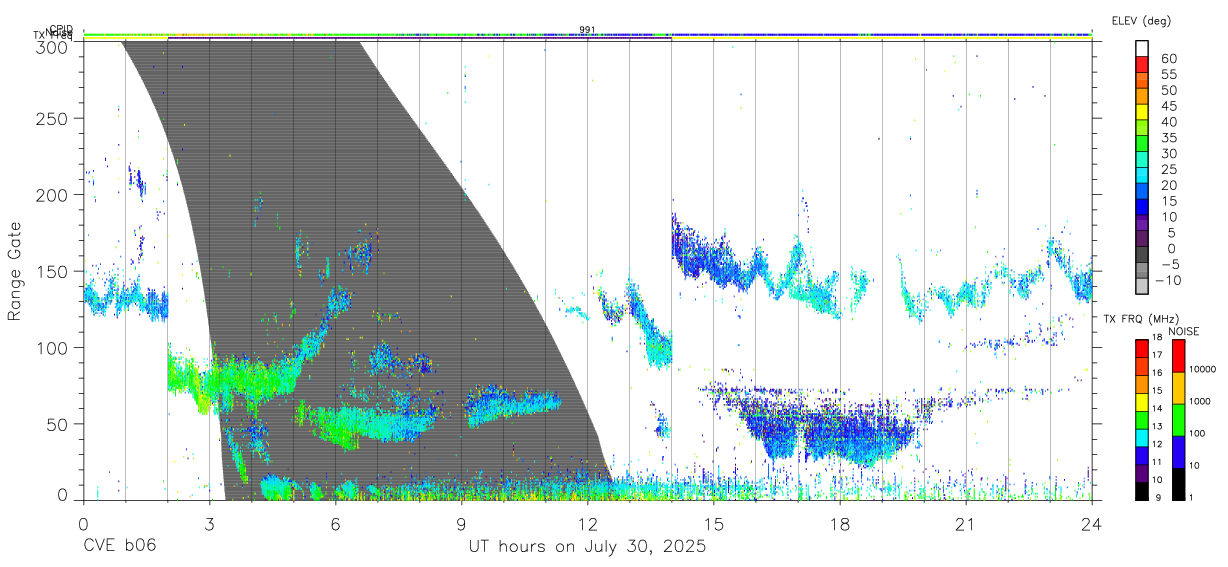Pick the green segment of the TX FRQ bar

coord(1142,418)
